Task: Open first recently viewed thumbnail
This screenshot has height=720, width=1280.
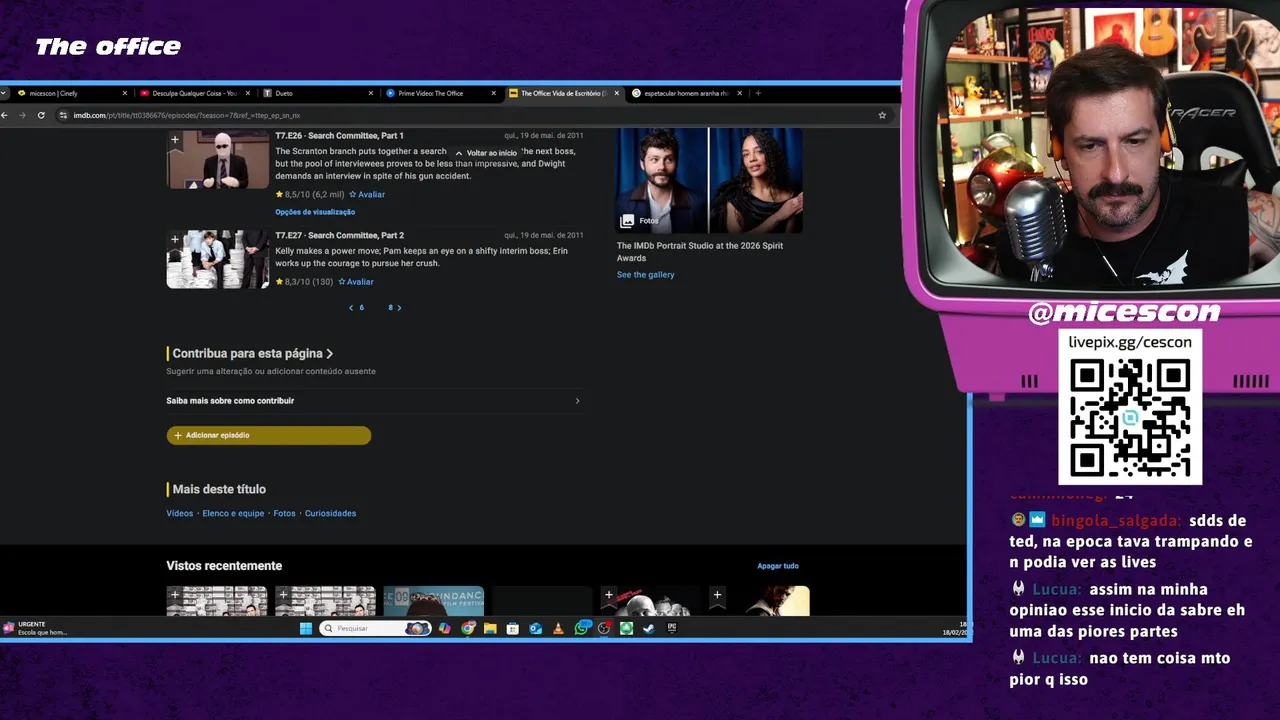Action: (x=217, y=601)
